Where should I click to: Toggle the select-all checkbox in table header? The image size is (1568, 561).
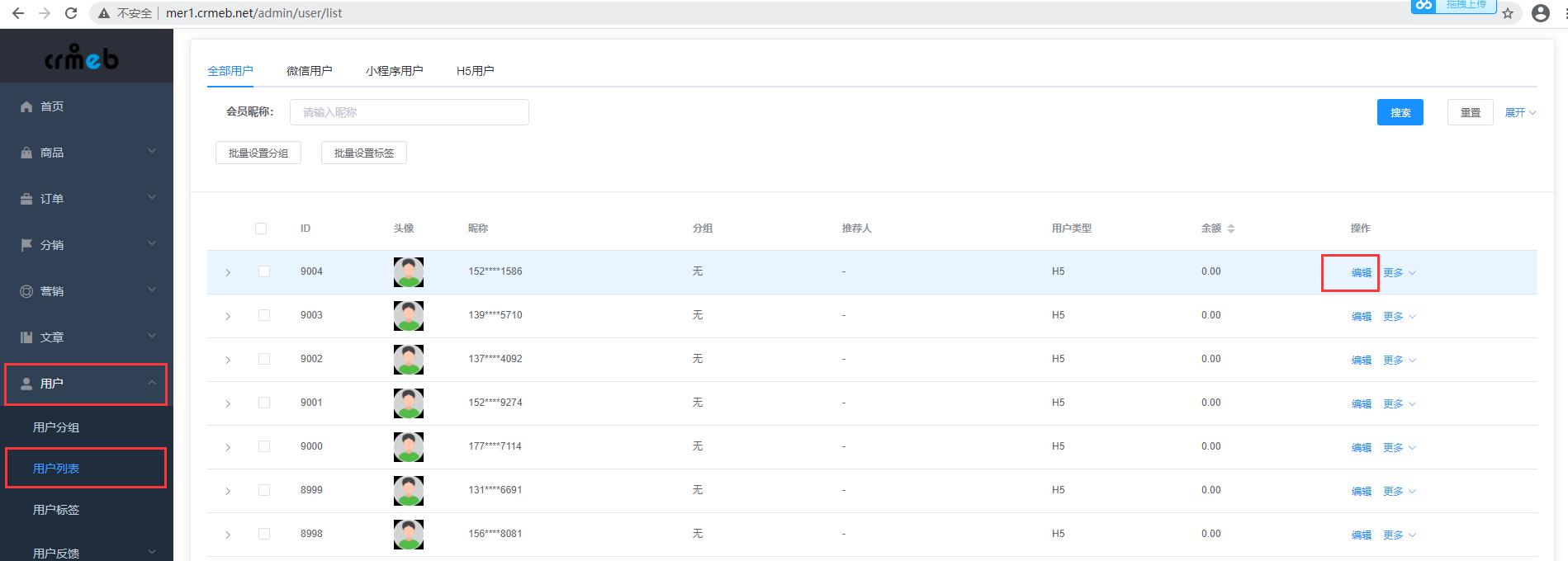click(261, 229)
